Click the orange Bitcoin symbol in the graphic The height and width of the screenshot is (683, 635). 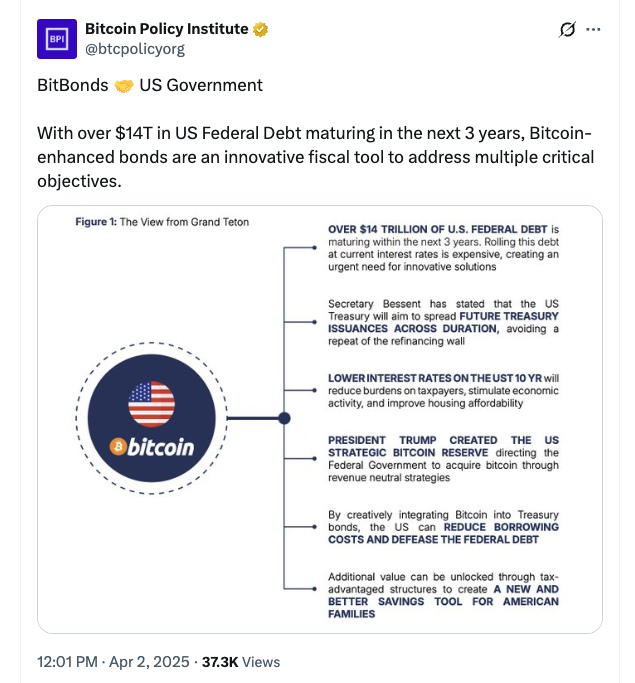tap(119, 446)
